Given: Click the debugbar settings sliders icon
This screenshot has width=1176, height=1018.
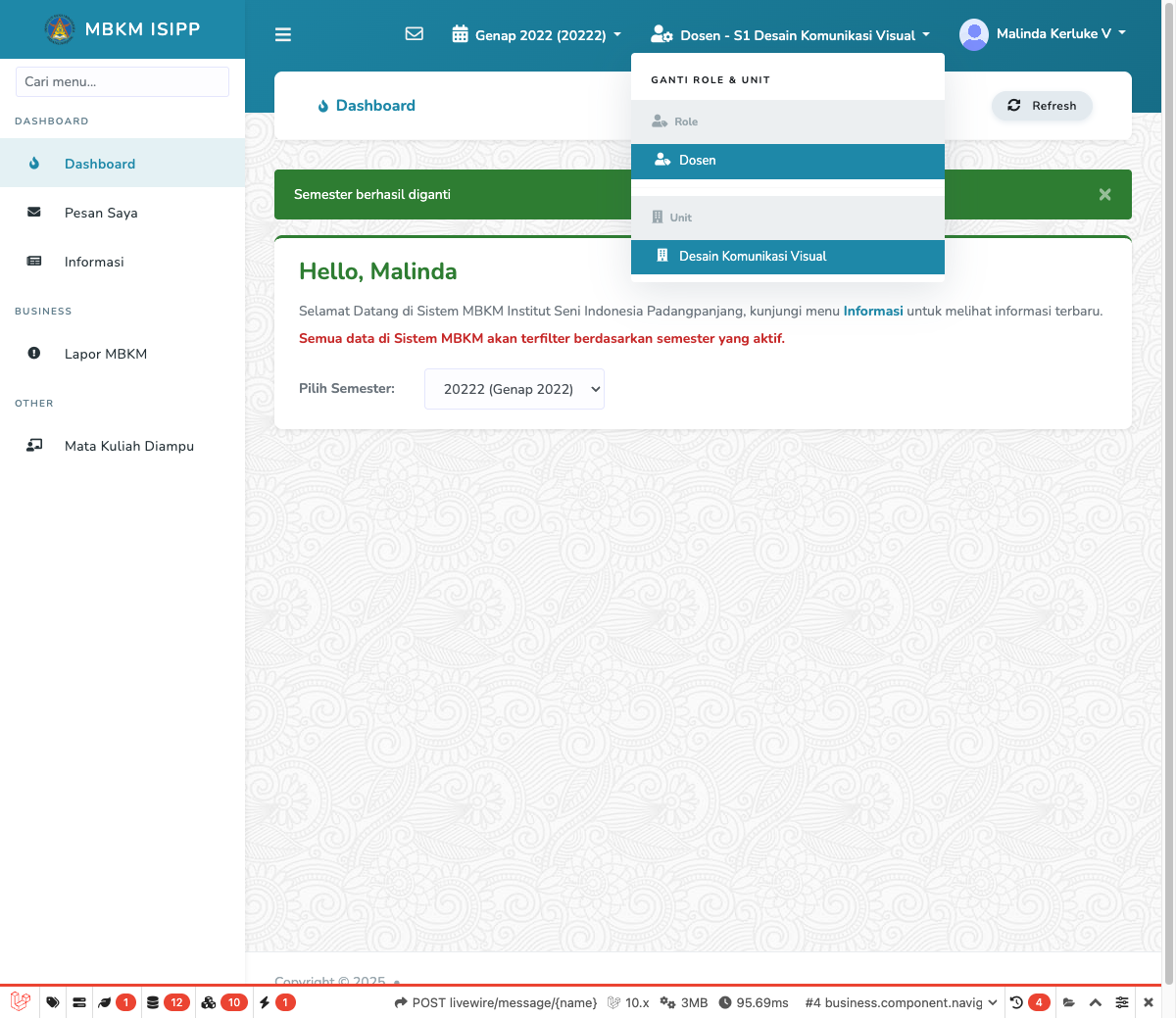Looking at the screenshot, I should click(x=1122, y=1002).
